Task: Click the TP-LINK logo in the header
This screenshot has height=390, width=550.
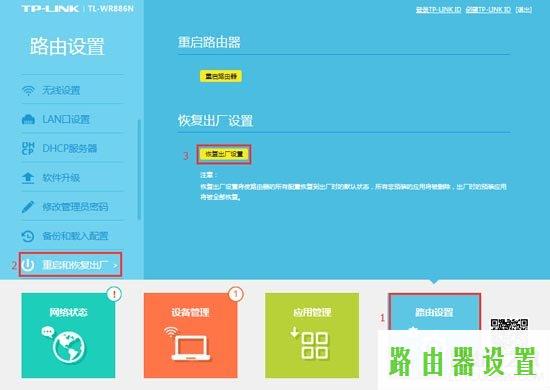Action: (x=50, y=9)
